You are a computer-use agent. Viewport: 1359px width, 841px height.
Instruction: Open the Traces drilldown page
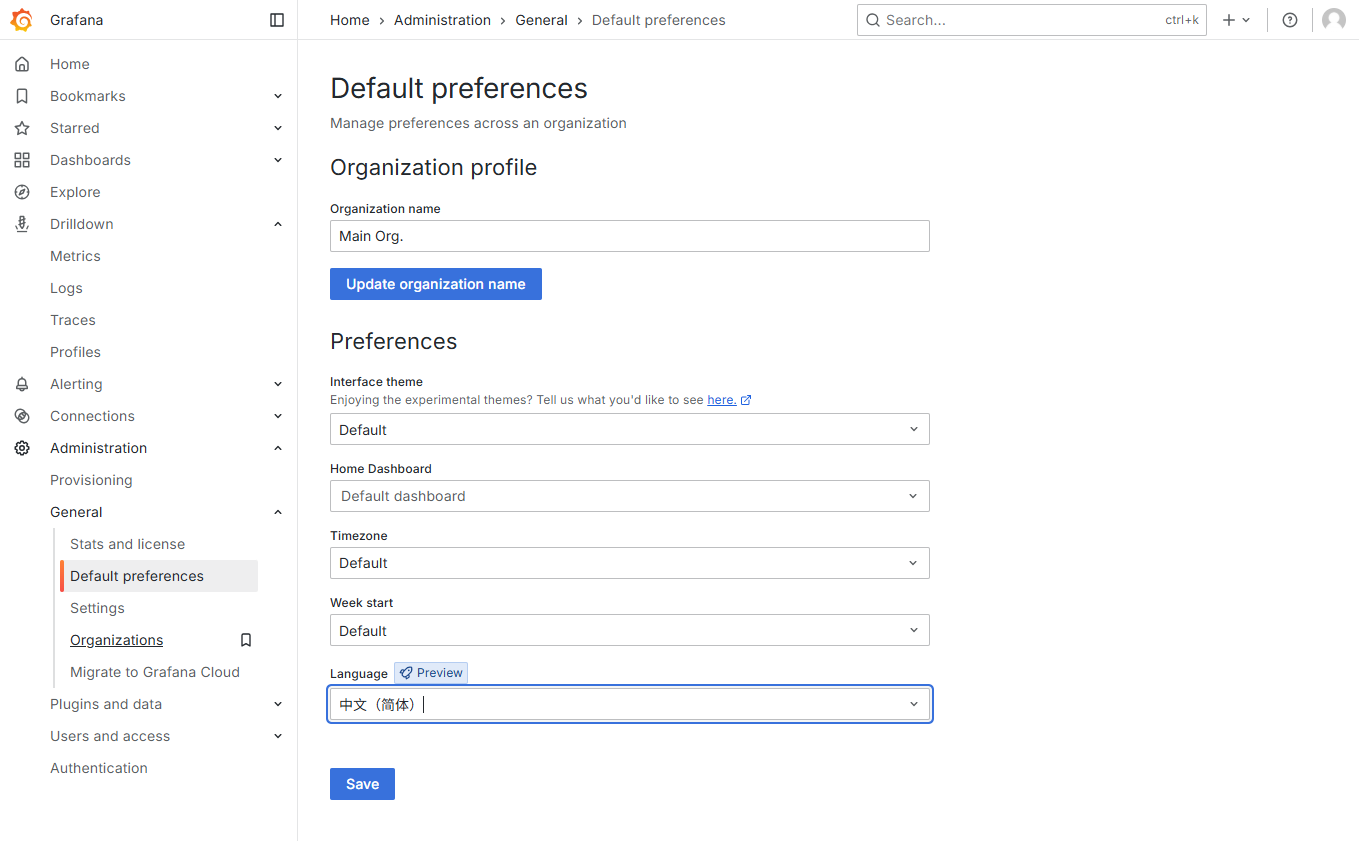[x=73, y=320]
